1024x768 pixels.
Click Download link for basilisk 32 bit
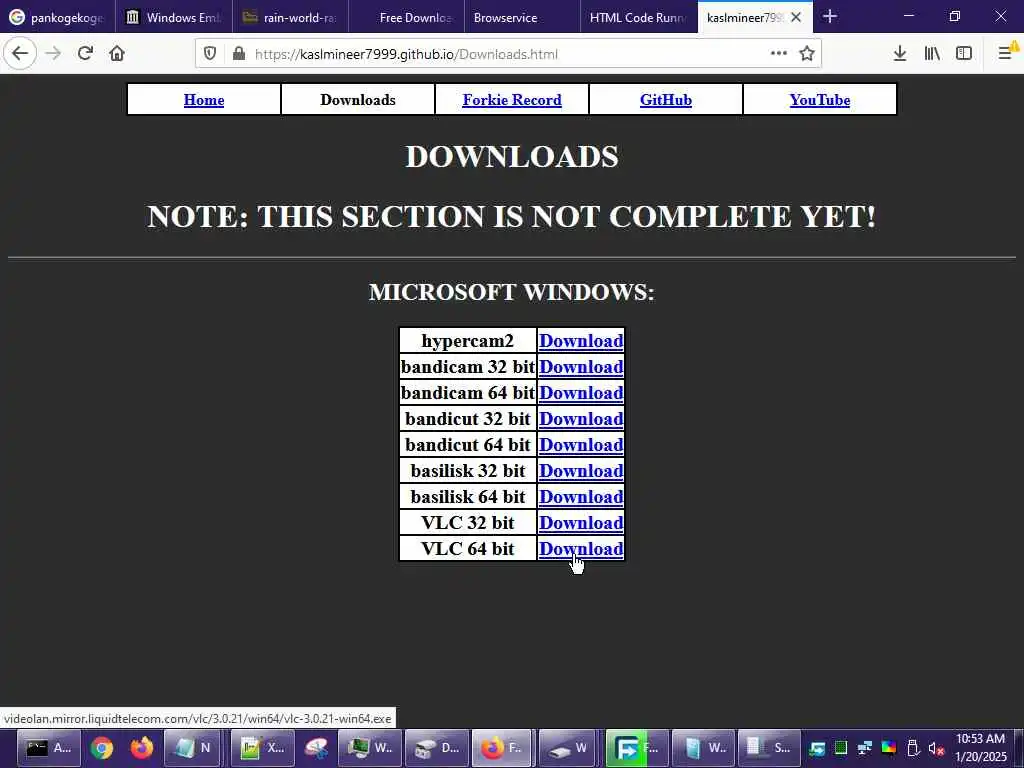[x=581, y=471]
